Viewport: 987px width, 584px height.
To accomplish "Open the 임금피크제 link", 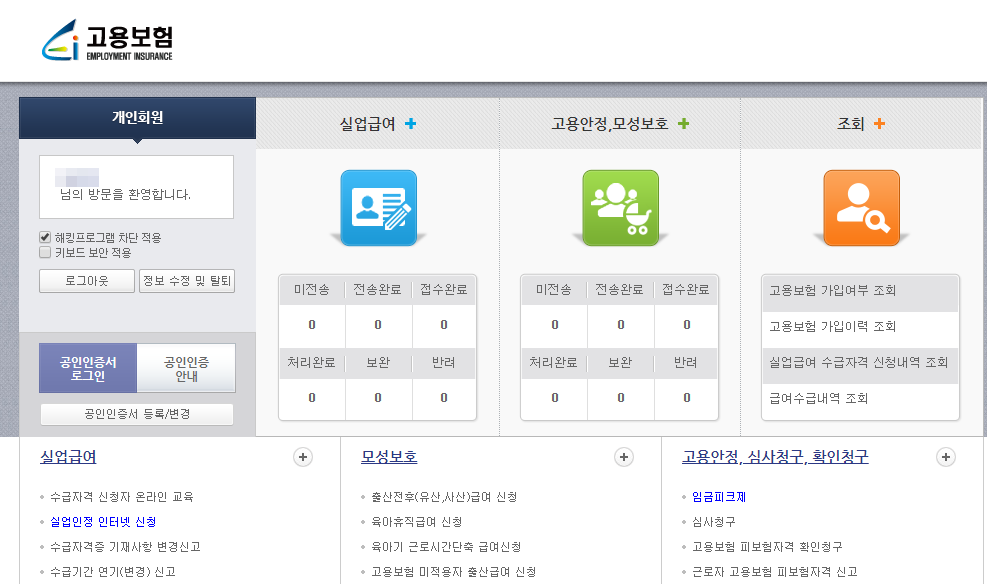I will click(717, 495).
